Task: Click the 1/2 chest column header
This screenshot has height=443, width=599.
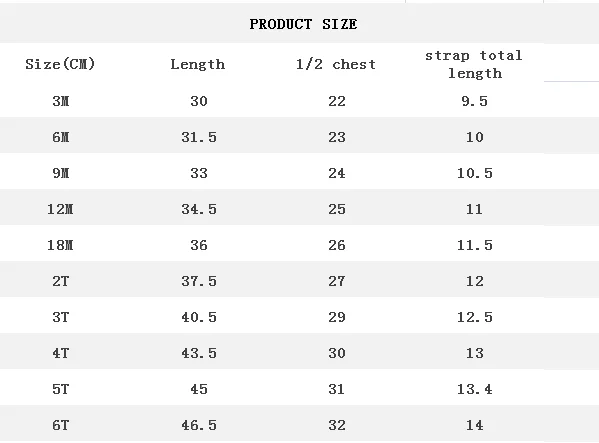Action: tap(336, 64)
